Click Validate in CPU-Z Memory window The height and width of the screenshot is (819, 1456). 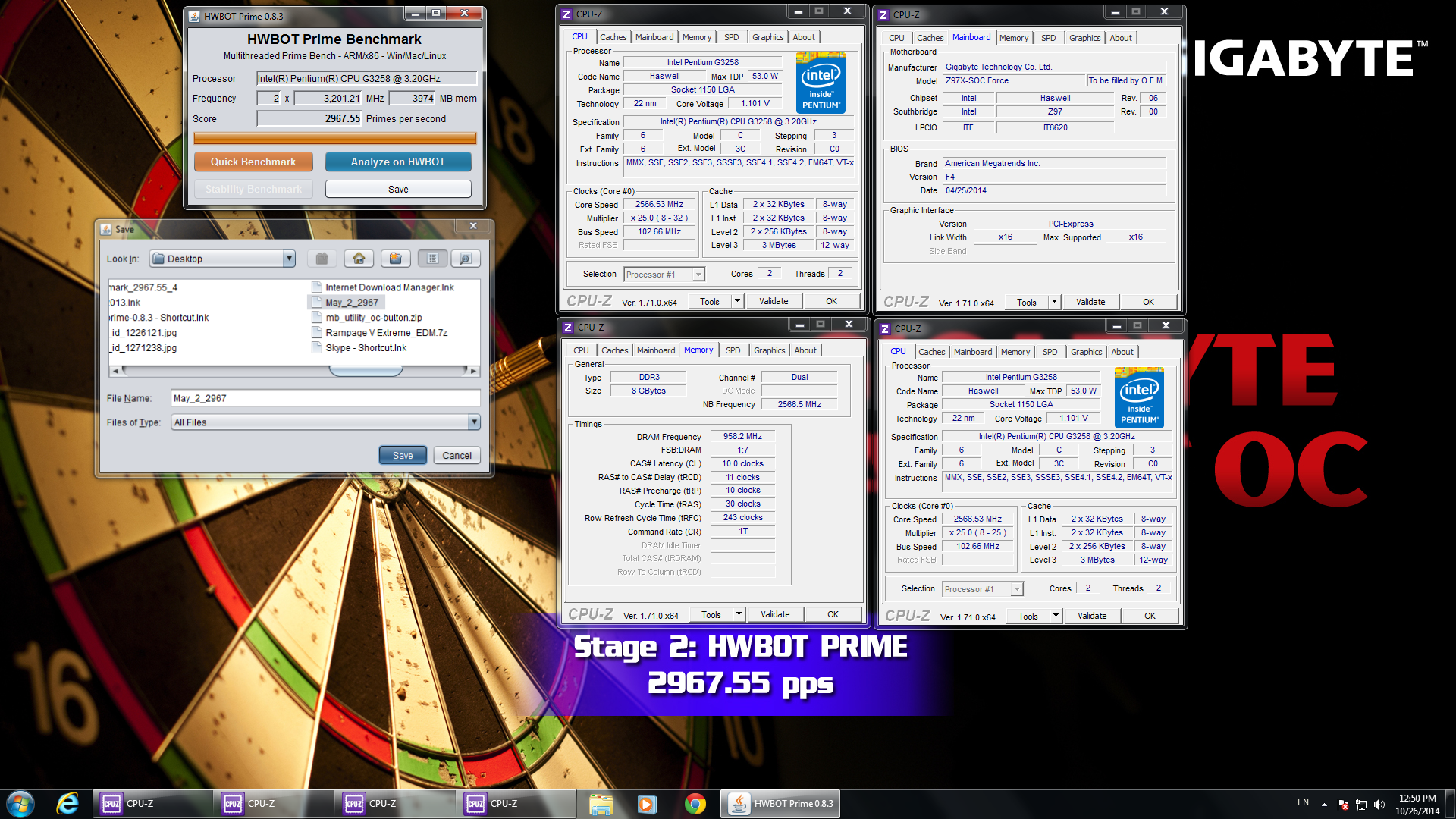coord(775,614)
